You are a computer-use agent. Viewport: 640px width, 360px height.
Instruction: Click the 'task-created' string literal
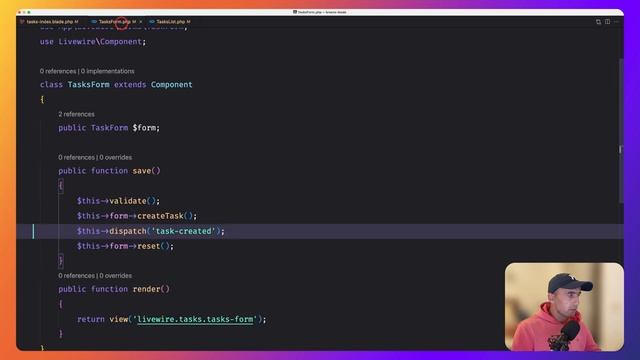click(183, 231)
